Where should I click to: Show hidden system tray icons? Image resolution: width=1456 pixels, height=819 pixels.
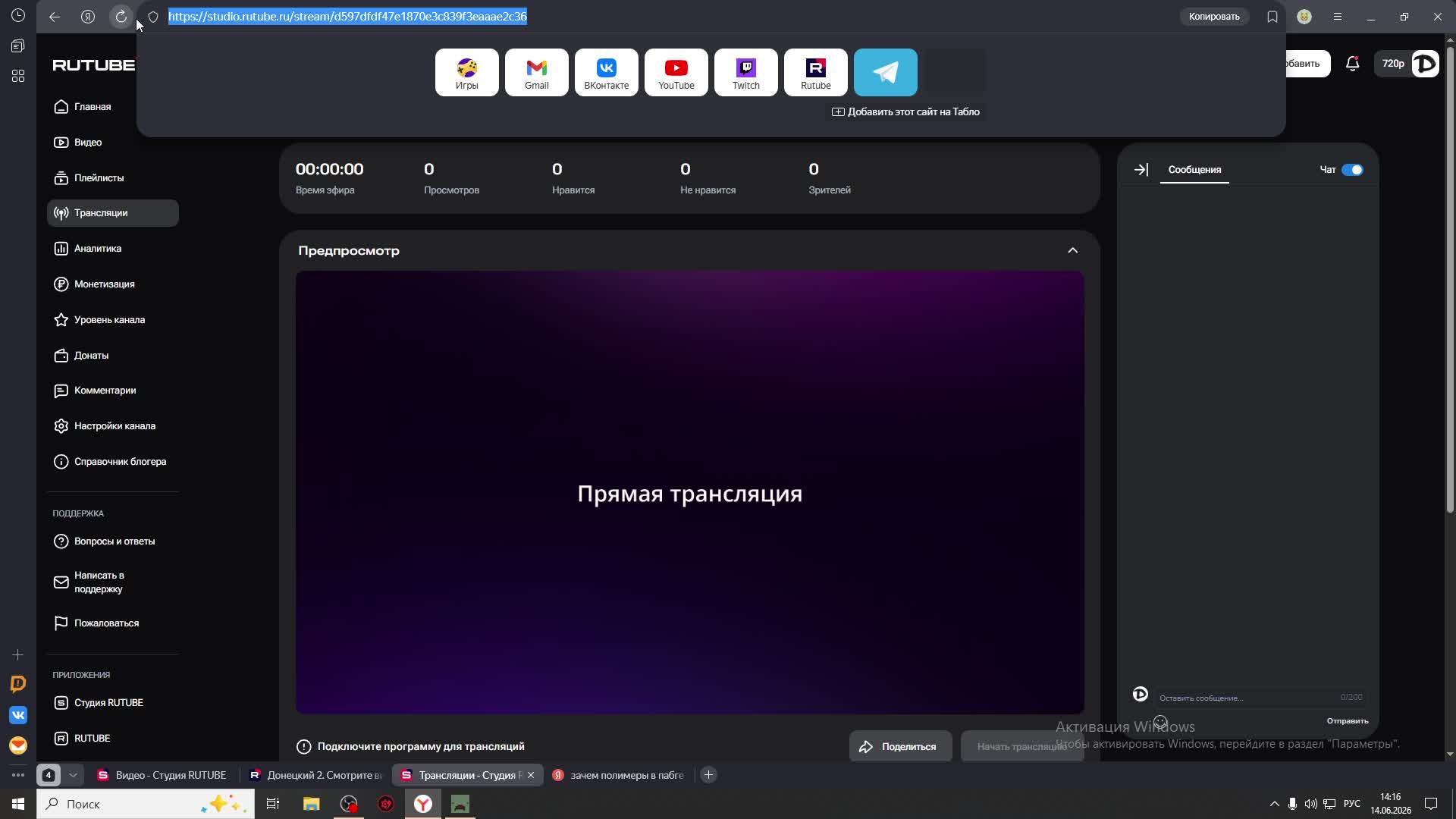tap(1274, 804)
